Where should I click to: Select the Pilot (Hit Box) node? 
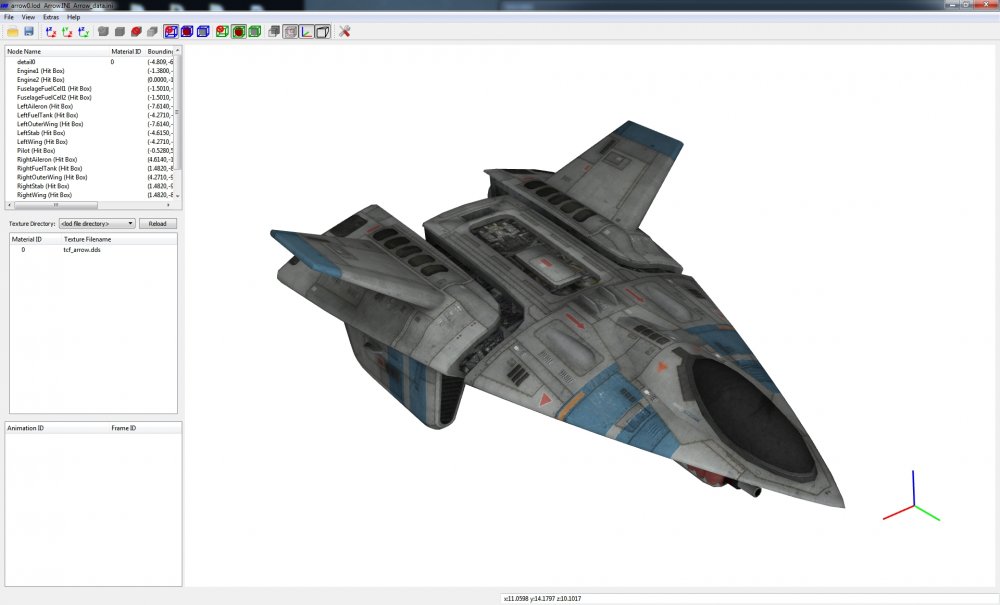[x=36, y=150]
